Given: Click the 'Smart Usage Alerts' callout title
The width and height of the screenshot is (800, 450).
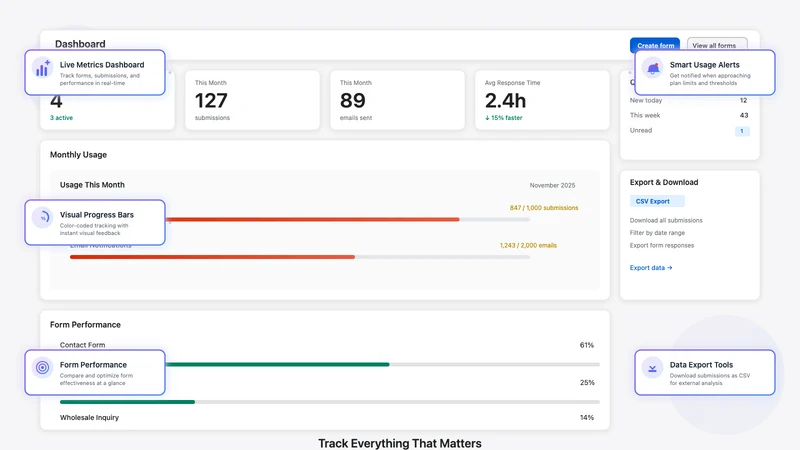Looking at the screenshot, I should click(705, 65).
